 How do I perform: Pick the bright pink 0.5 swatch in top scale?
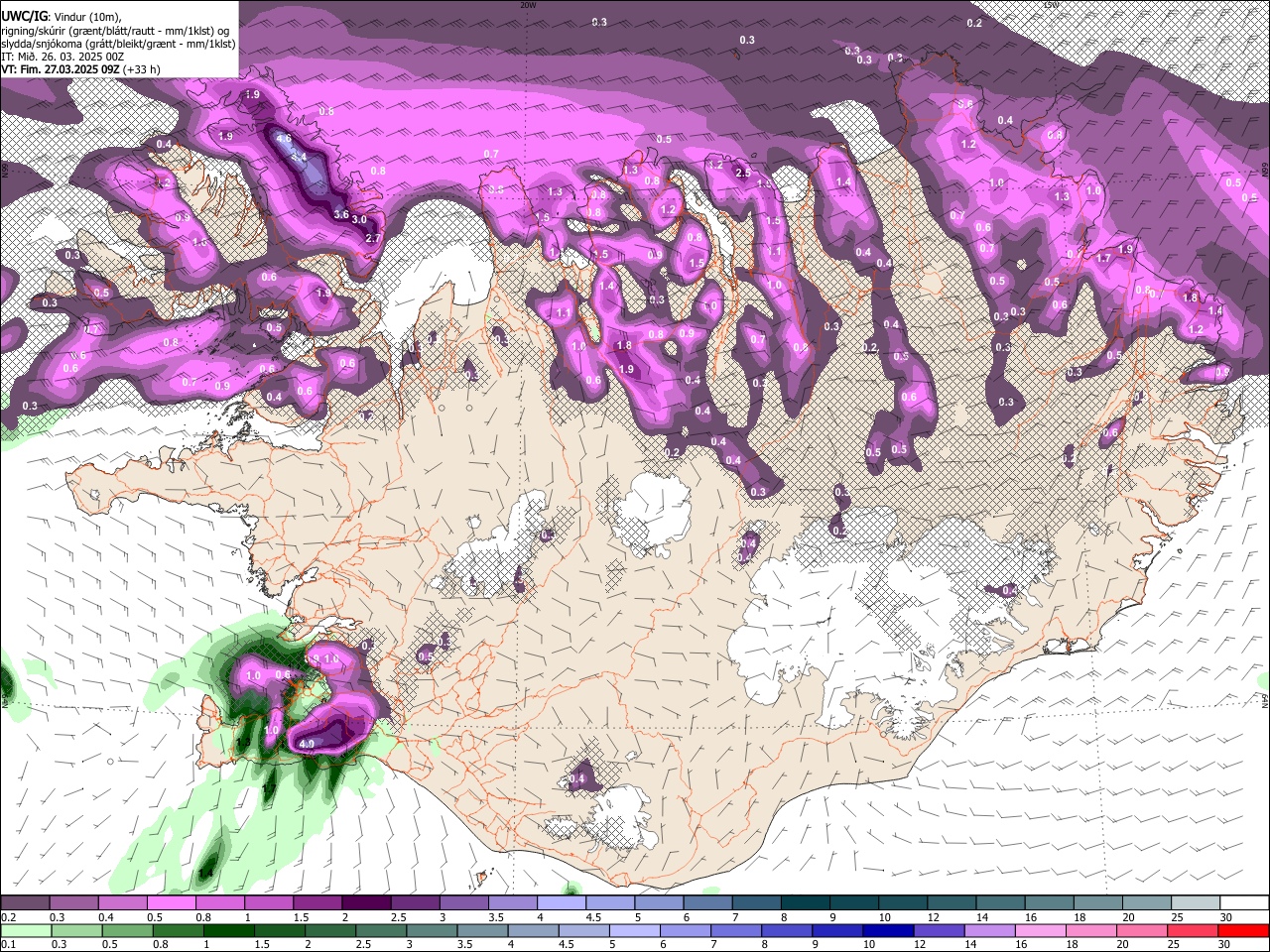click(x=171, y=903)
